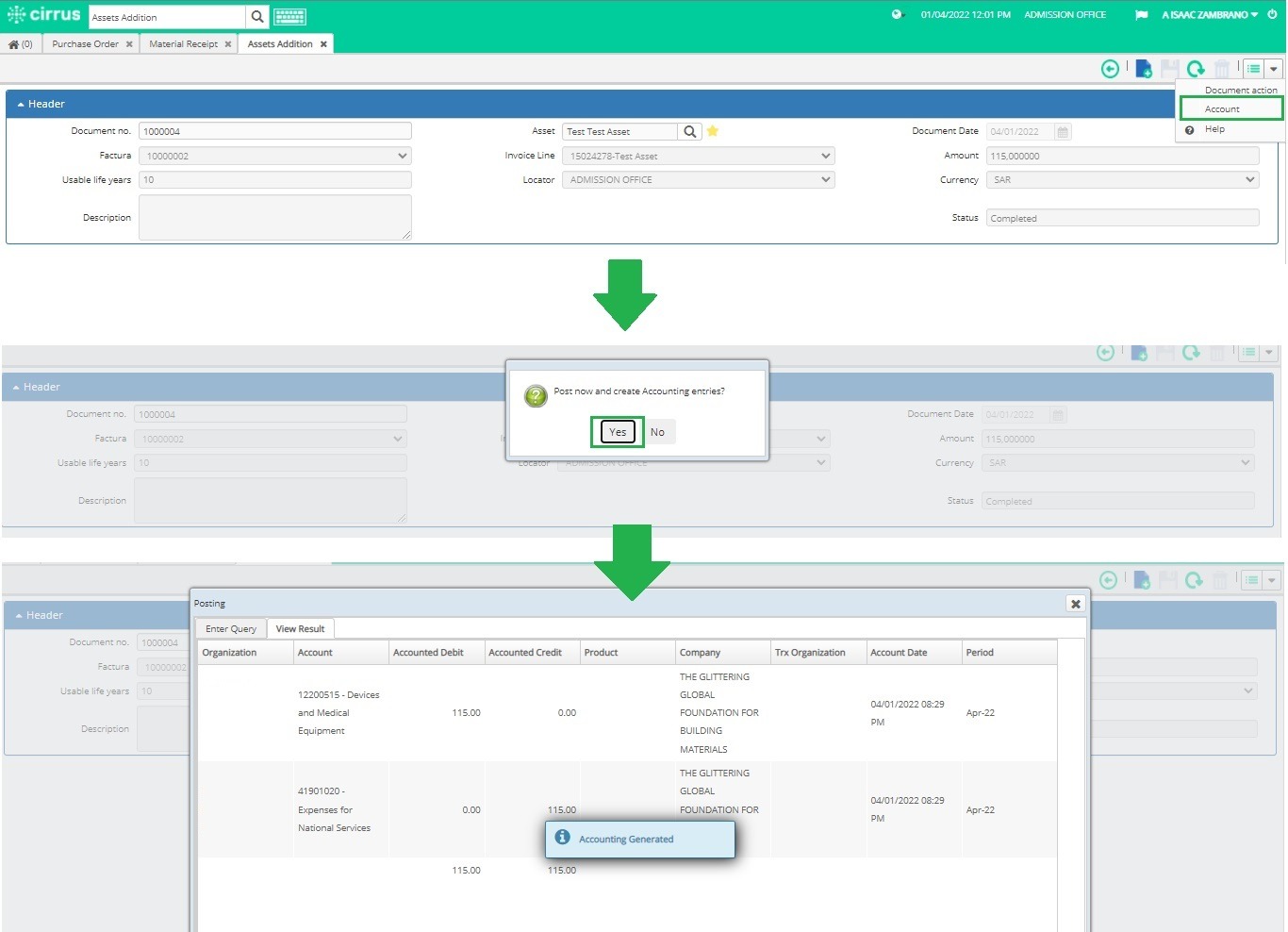Click the Description text area in the undimmed form
Viewport: 1288px width, 932px height.
(x=275, y=218)
